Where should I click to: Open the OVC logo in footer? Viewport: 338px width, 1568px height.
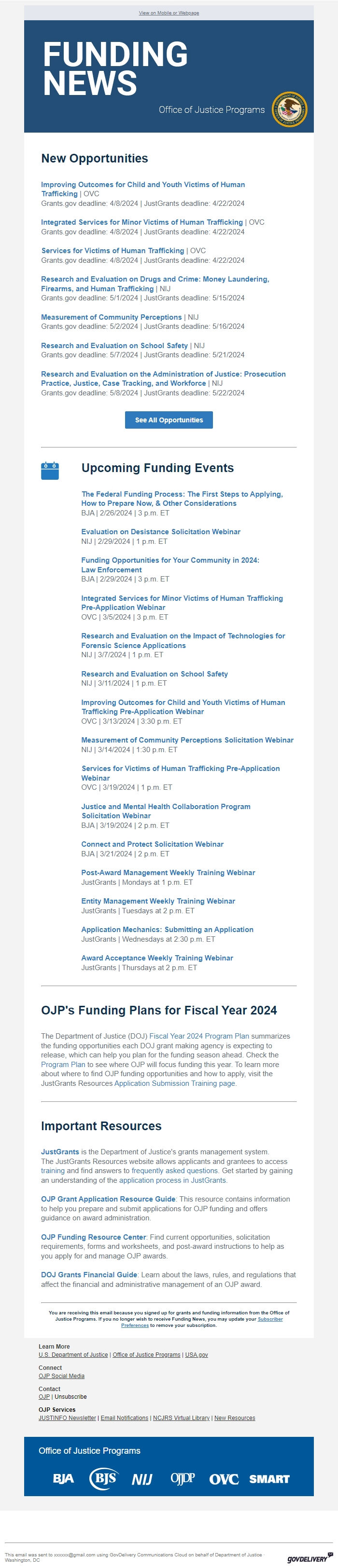tap(223, 1479)
